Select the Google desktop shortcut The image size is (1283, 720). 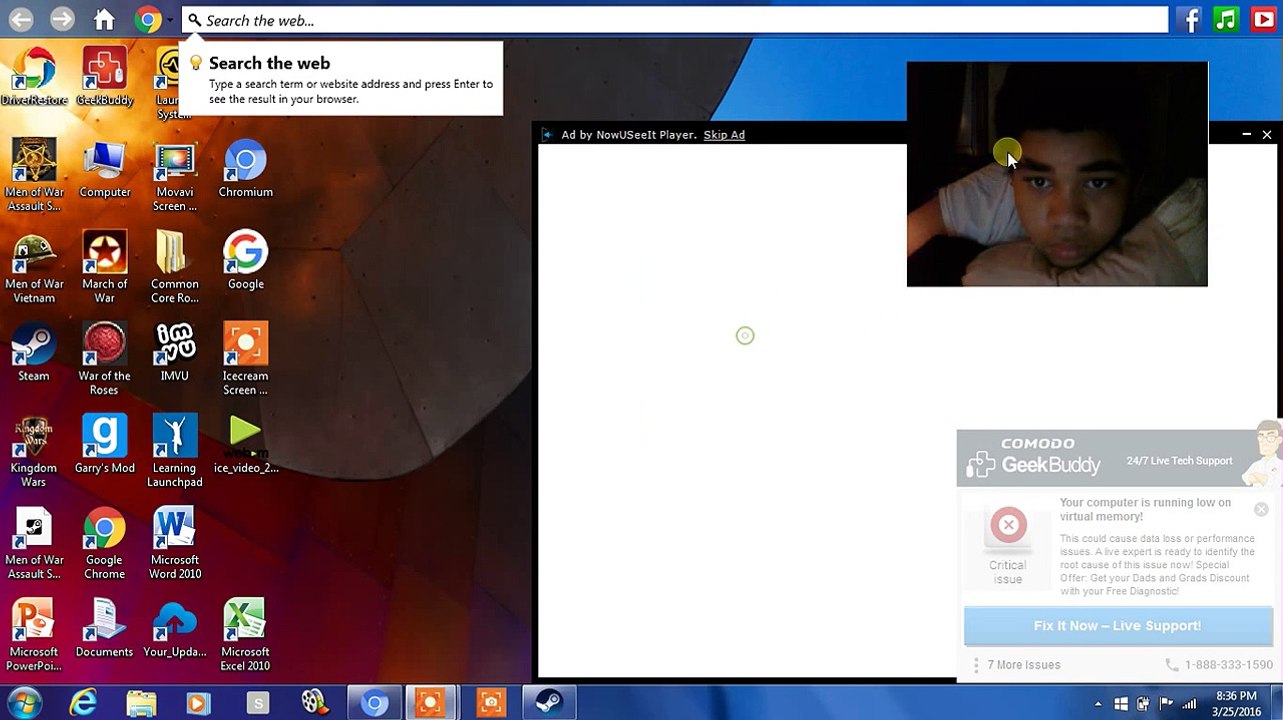[245, 262]
